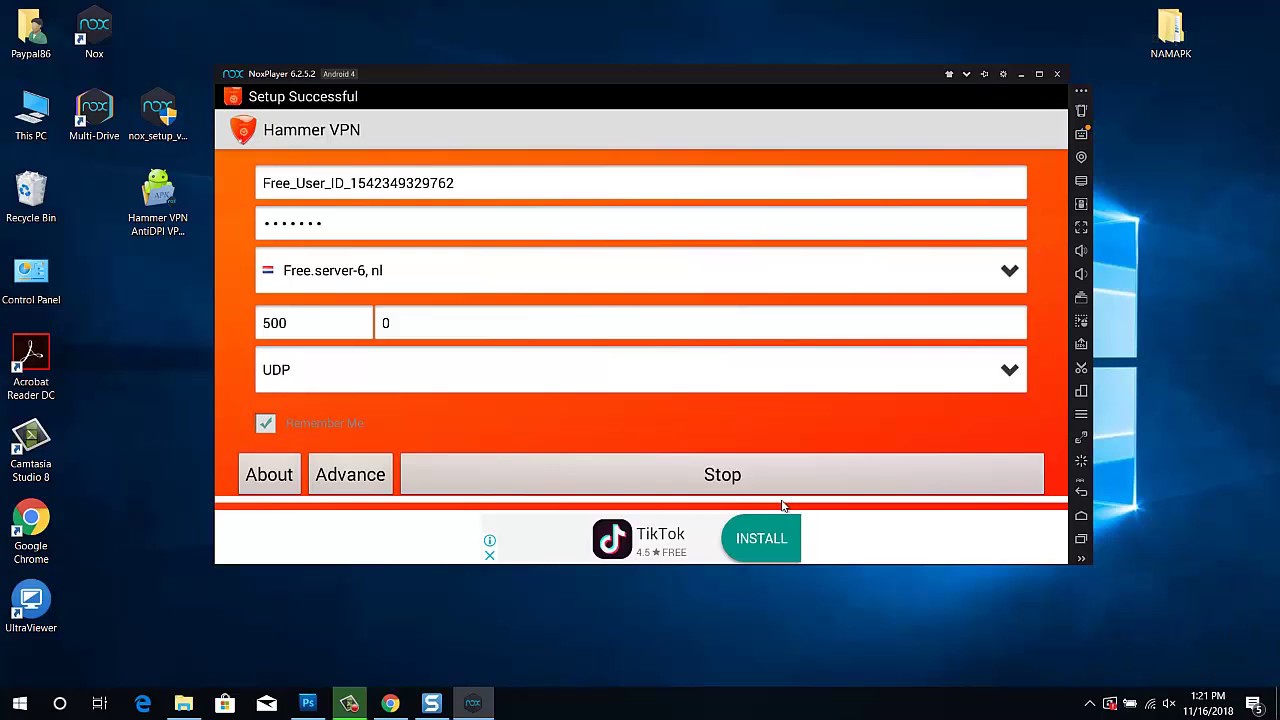Click Nox volume down icon

1081,274
